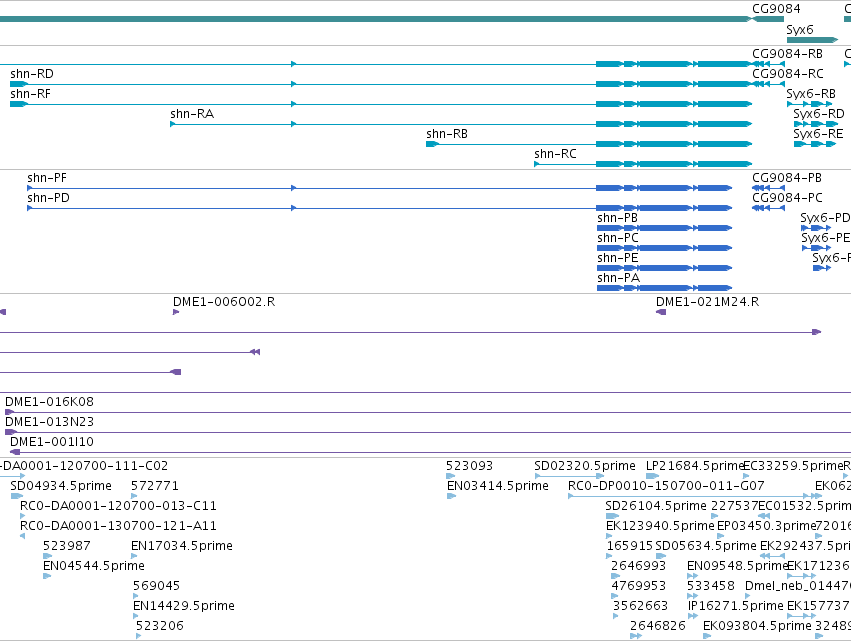851x641 pixels.
Task: Select the 2646826 EST label
Action: [658, 626]
